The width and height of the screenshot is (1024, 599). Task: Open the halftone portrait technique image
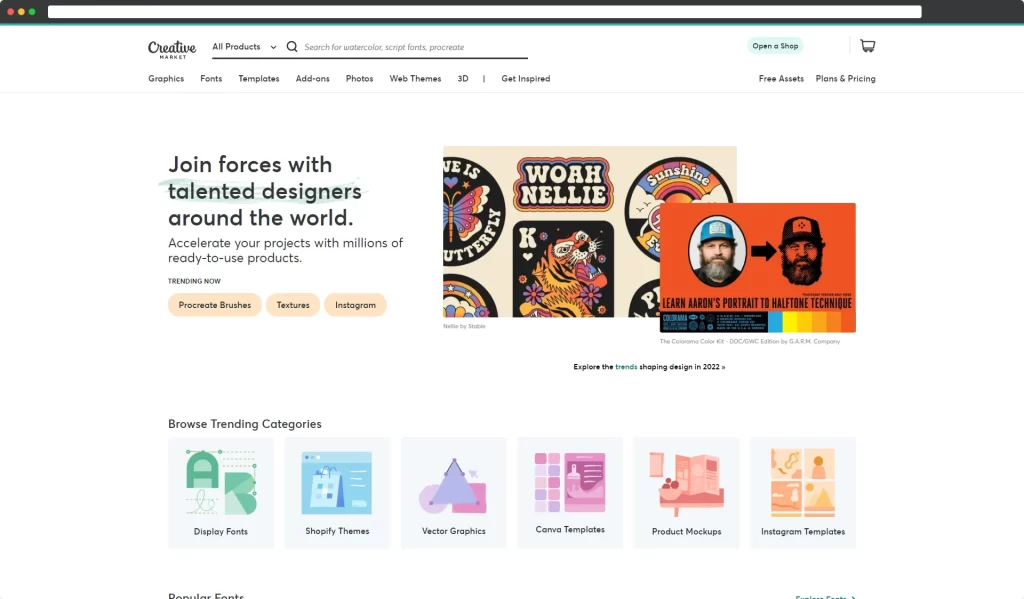tap(758, 268)
